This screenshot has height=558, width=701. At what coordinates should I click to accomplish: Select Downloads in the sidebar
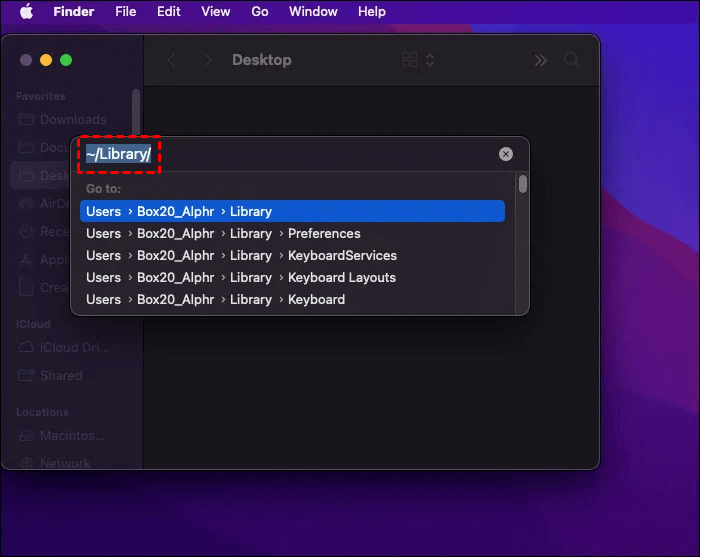pyautogui.click(x=63, y=120)
